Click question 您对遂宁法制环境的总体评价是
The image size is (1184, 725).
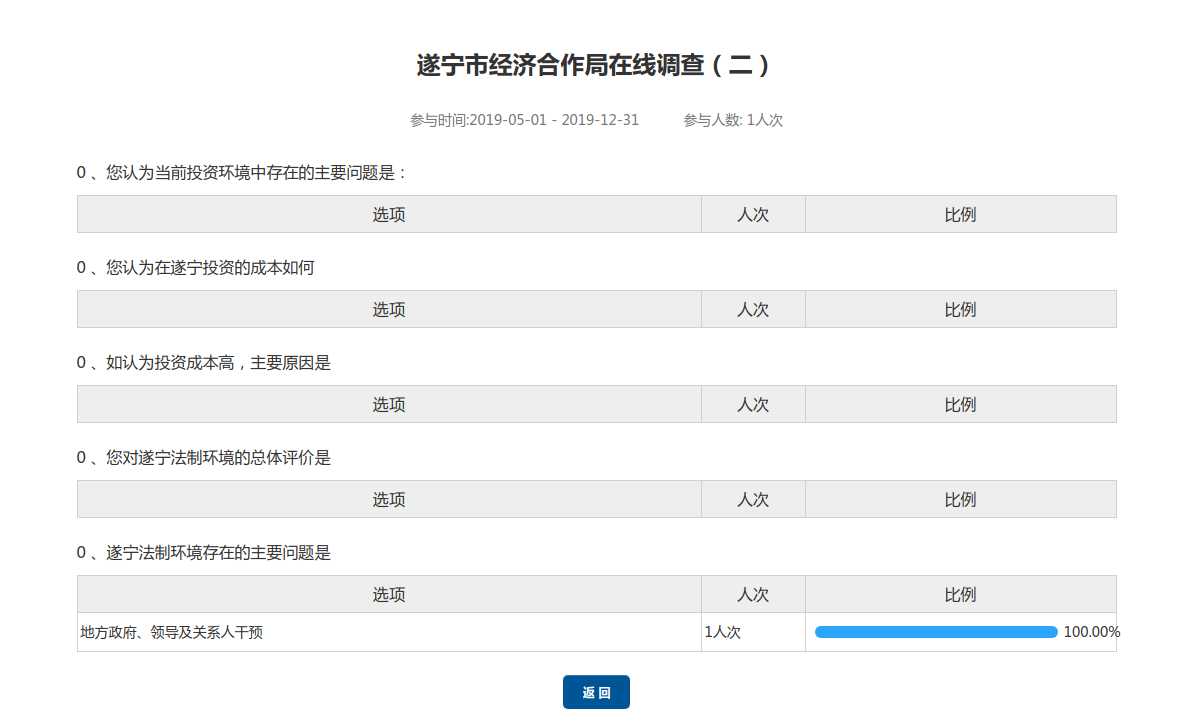(x=204, y=458)
